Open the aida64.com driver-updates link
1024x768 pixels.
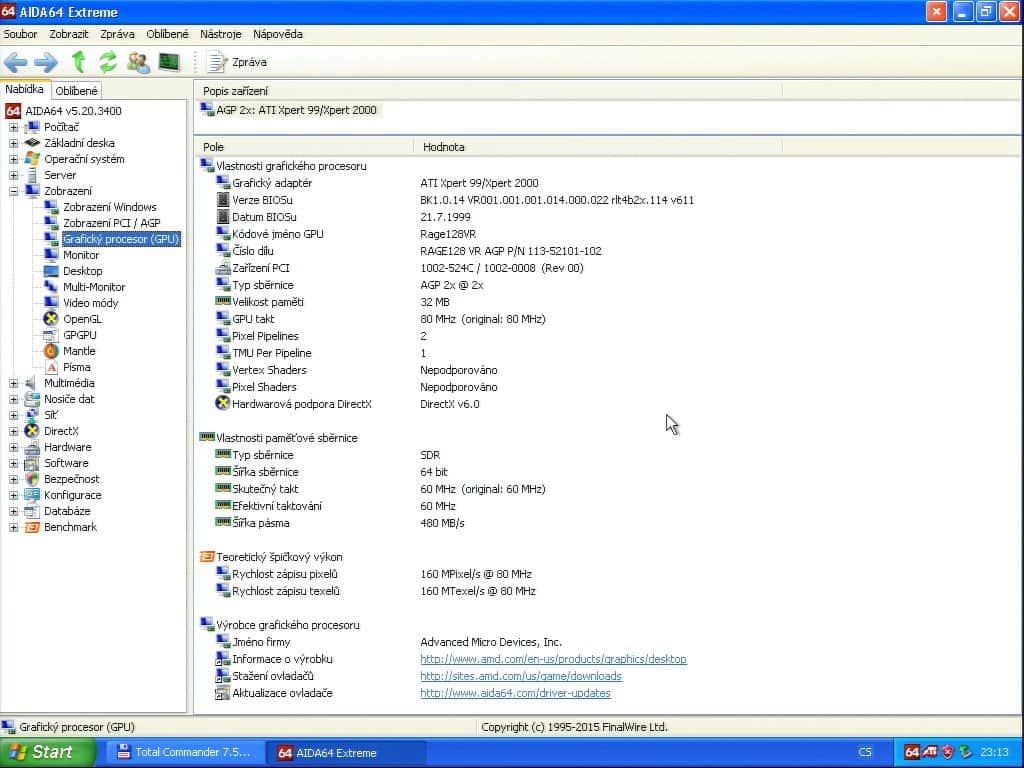pyautogui.click(x=515, y=693)
